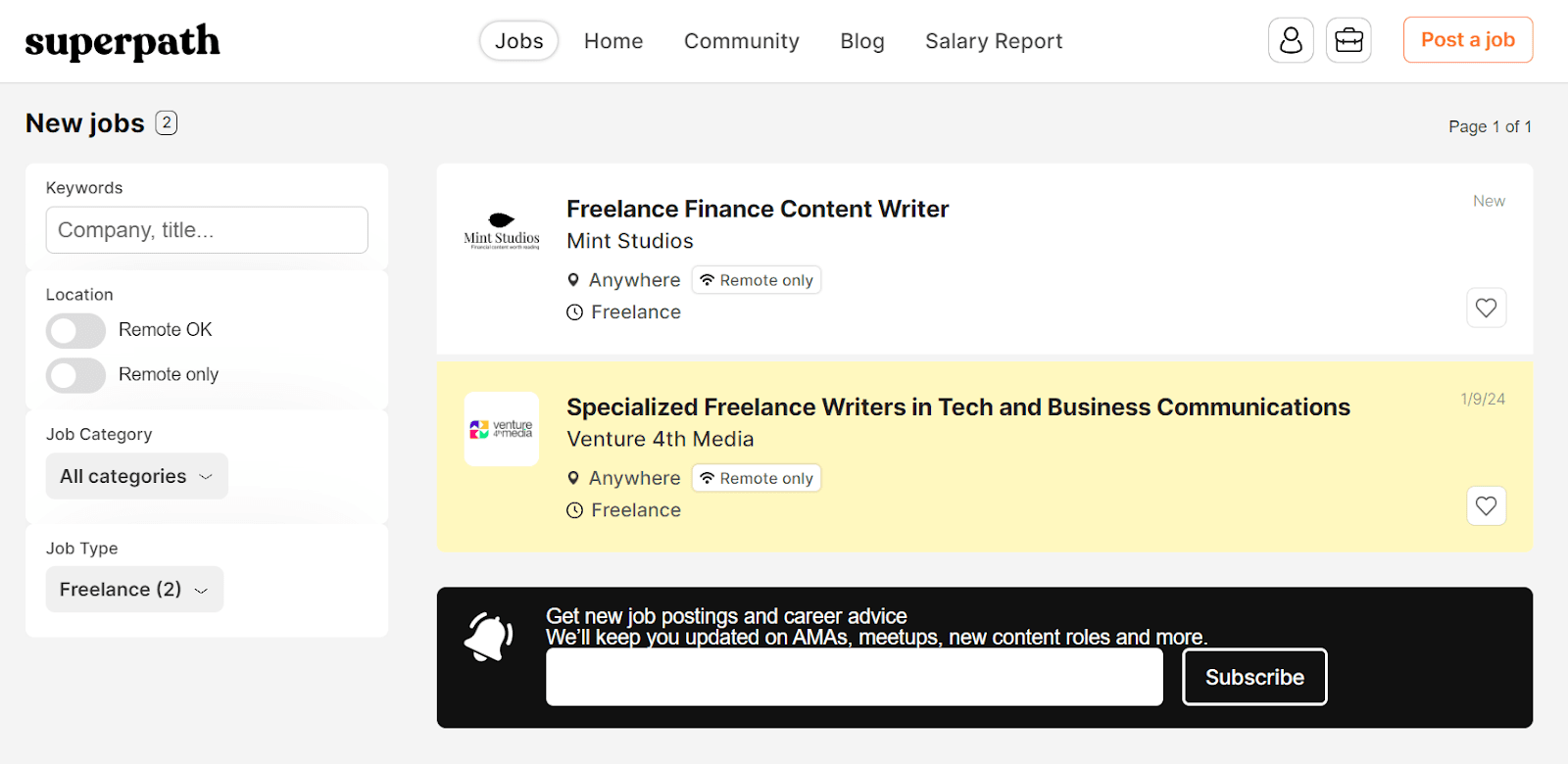Screen dimensions: 1568x764
Task: Click the Venture 4th Media logo
Action: coord(502,429)
